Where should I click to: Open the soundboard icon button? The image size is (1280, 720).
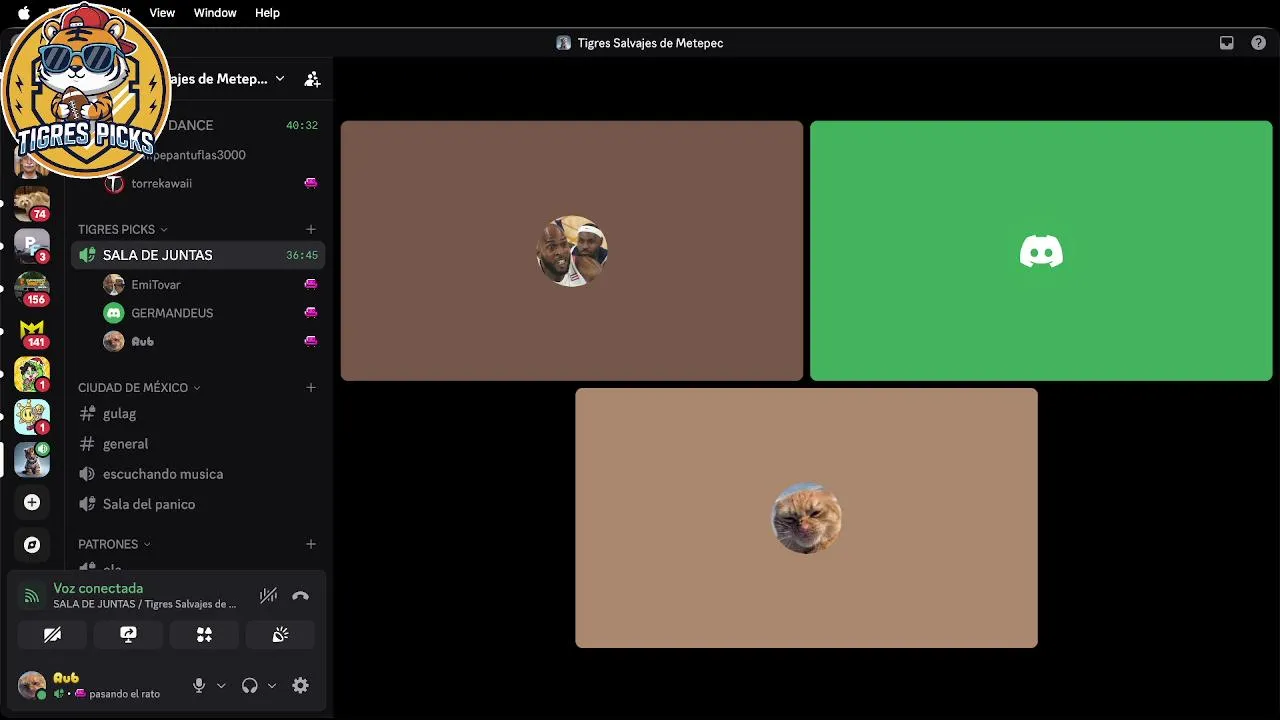pyautogui.click(x=280, y=634)
